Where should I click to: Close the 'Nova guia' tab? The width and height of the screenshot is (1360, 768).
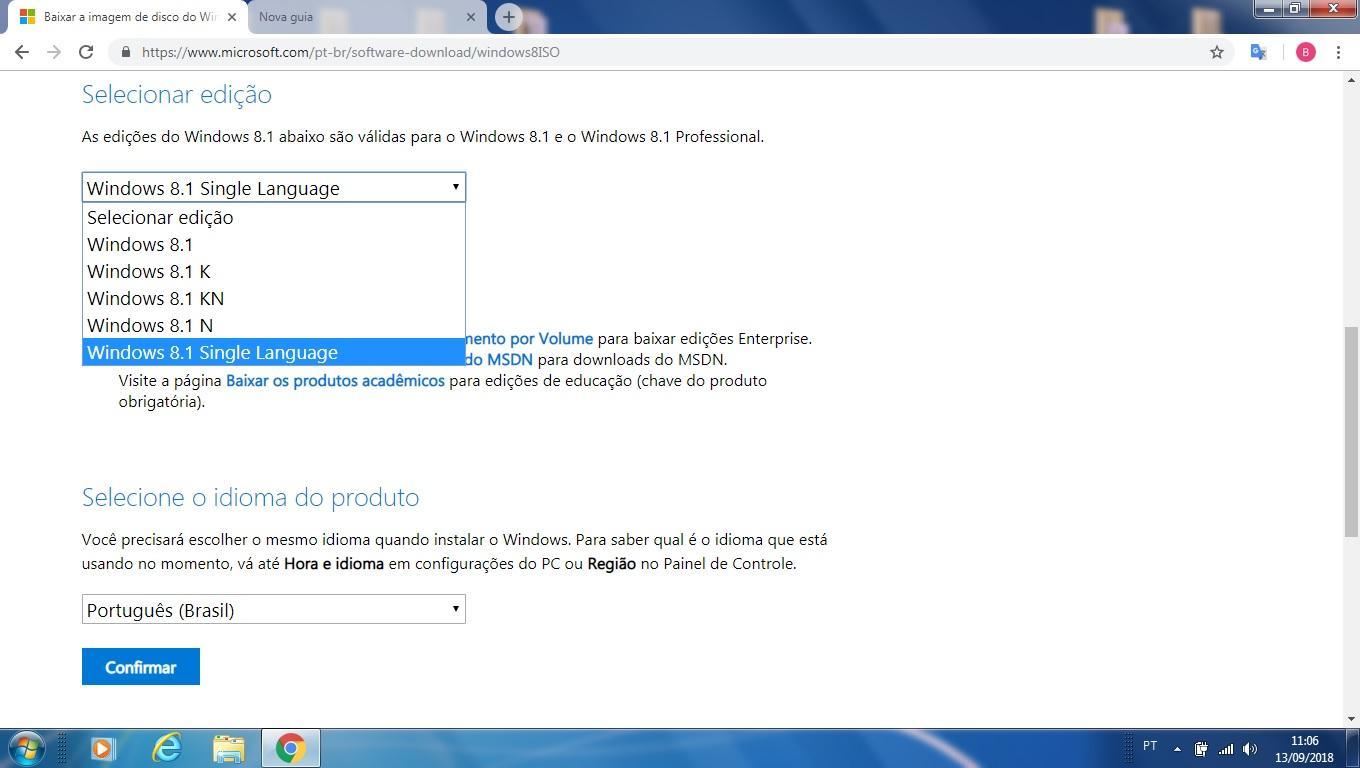471,16
